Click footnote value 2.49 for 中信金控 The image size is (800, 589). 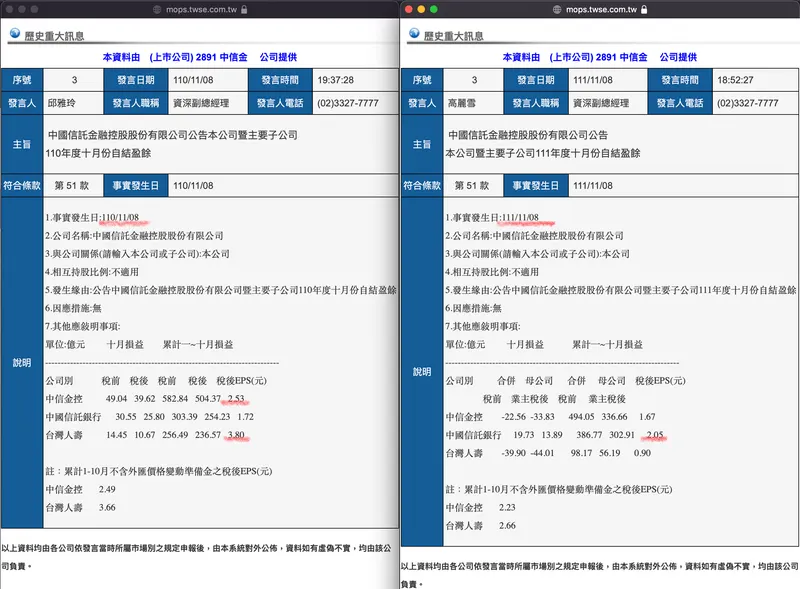coord(107,489)
